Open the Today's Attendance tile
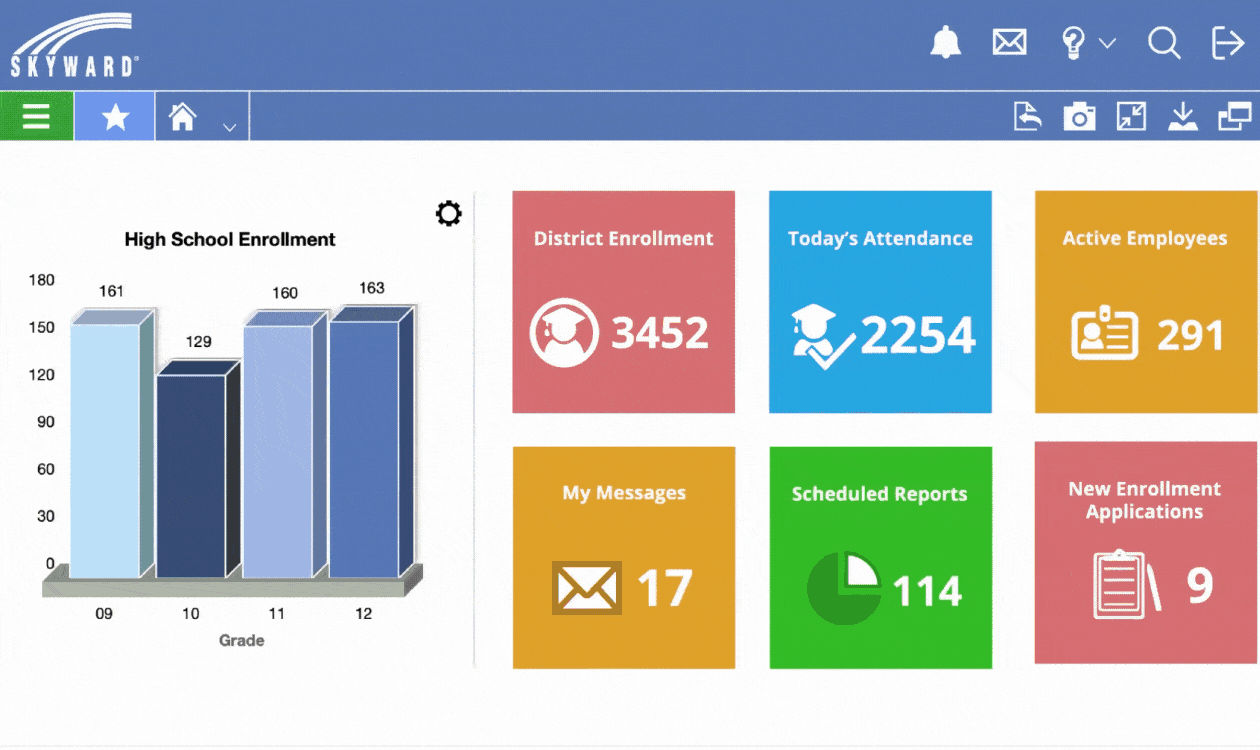Screen dimensions: 1260x750 (x=880, y=302)
